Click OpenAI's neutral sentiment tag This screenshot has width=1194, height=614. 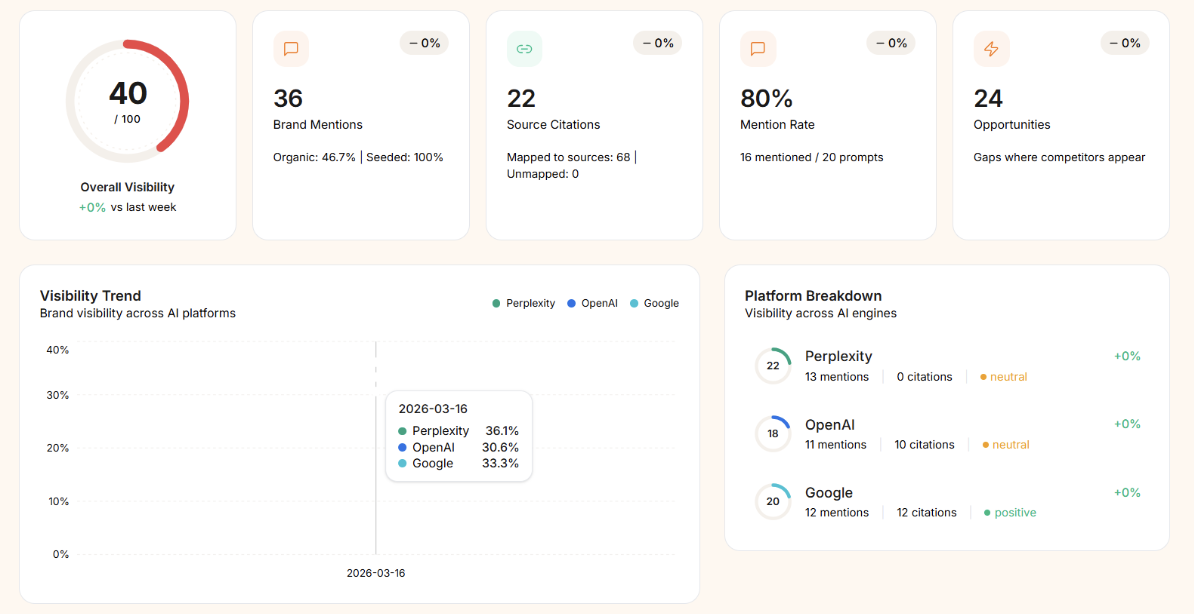tap(1006, 445)
